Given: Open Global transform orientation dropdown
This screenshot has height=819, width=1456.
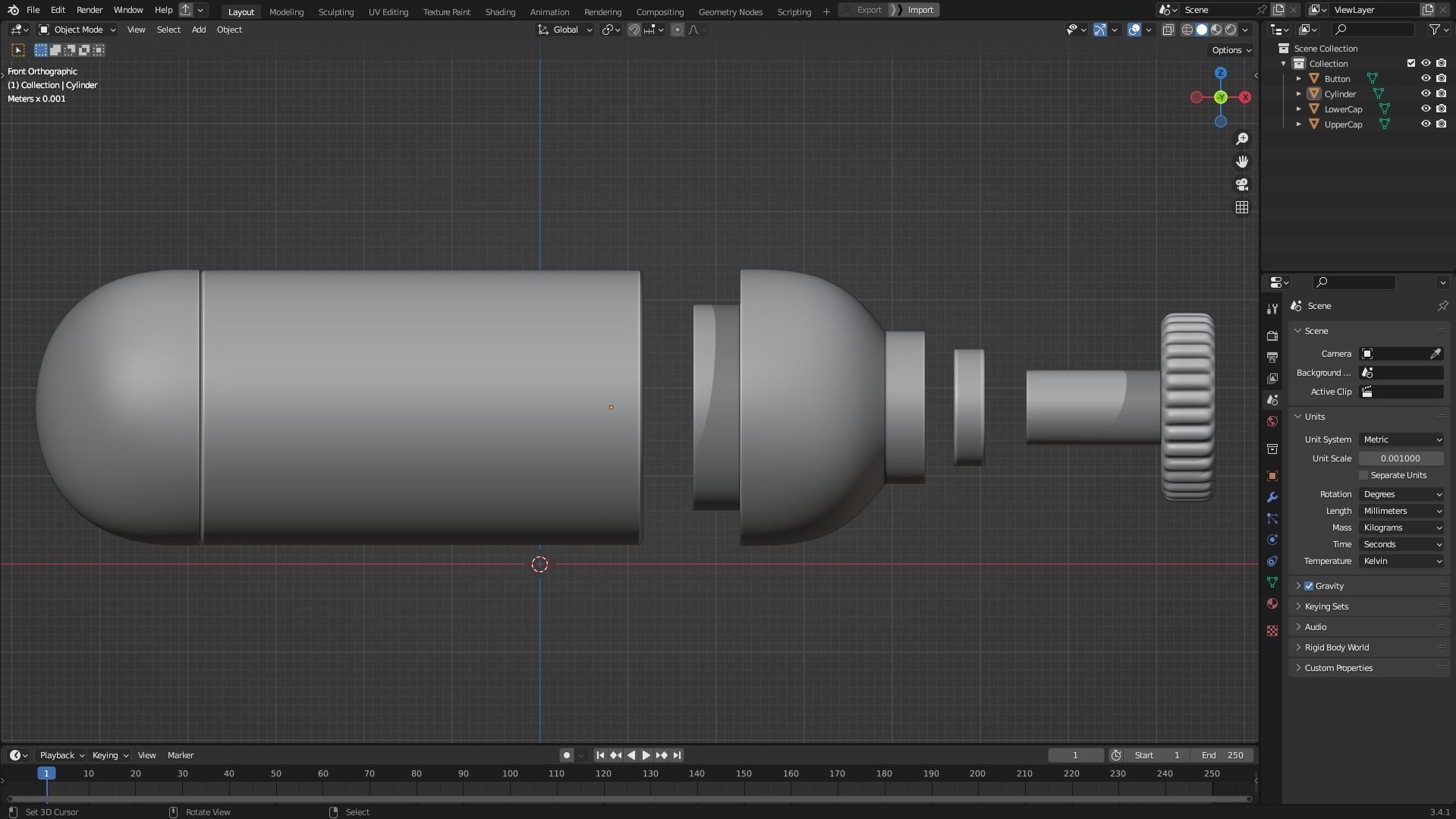Looking at the screenshot, I should click(x=565, y=30).
